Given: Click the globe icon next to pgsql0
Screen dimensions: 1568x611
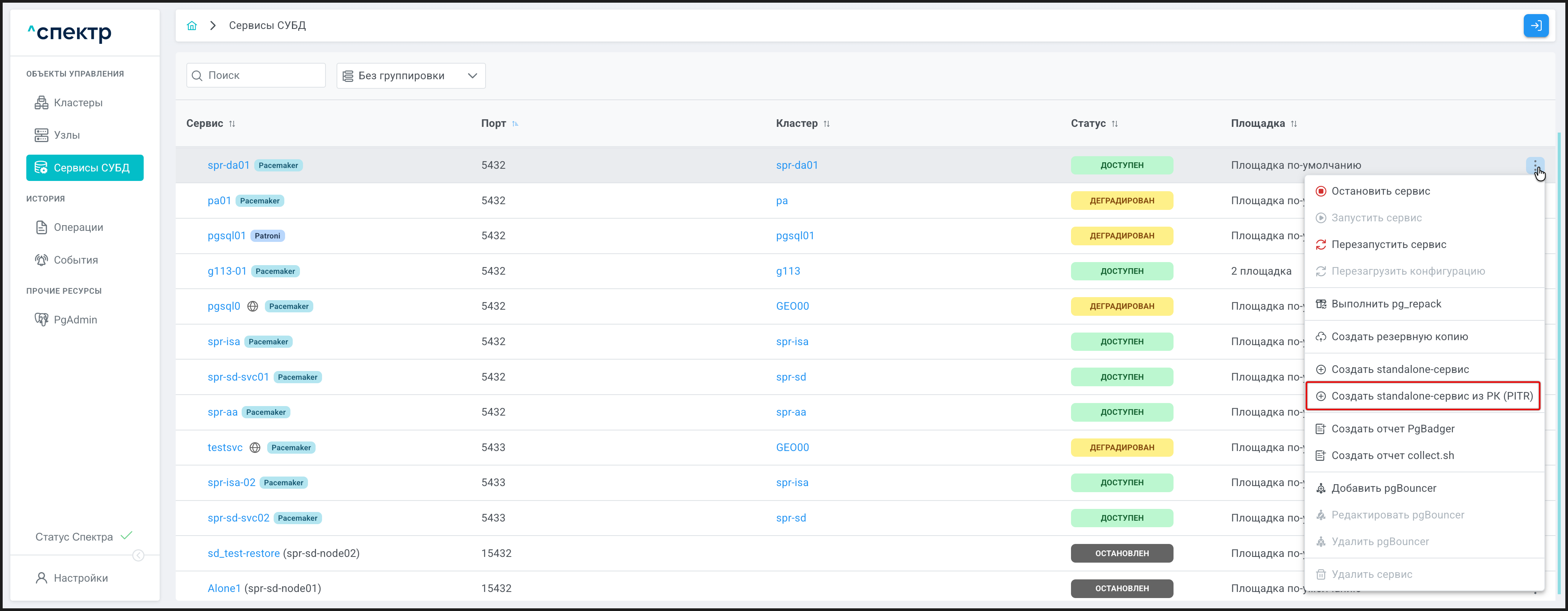Looking at the screenshot, I should pos(253,306).
